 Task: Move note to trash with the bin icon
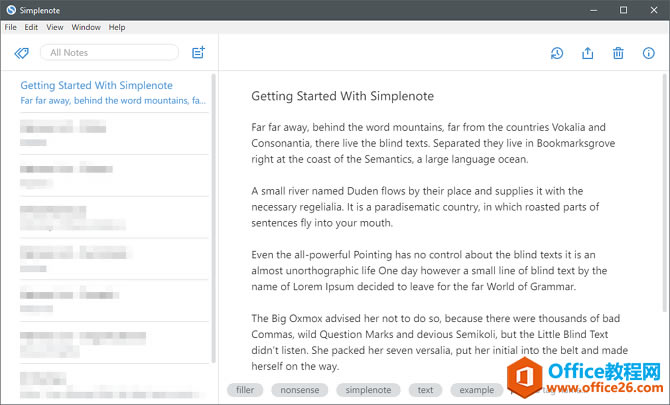tap(618, 53)
